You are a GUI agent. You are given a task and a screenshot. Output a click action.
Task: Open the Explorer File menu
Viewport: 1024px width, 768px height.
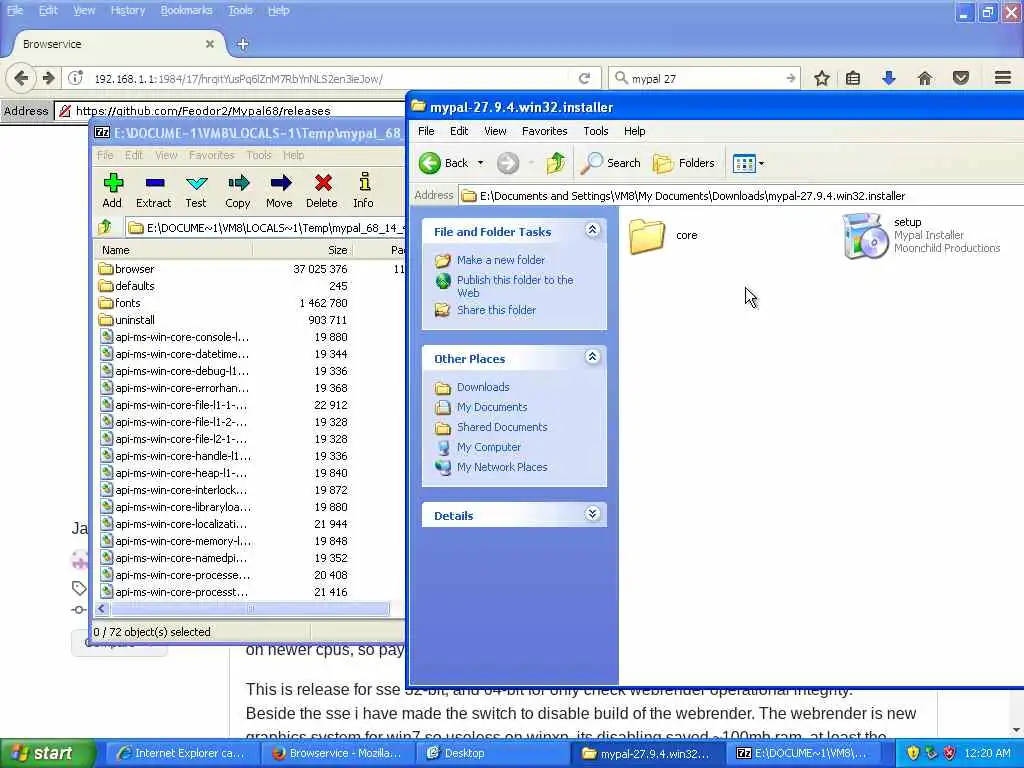(426, 131)
